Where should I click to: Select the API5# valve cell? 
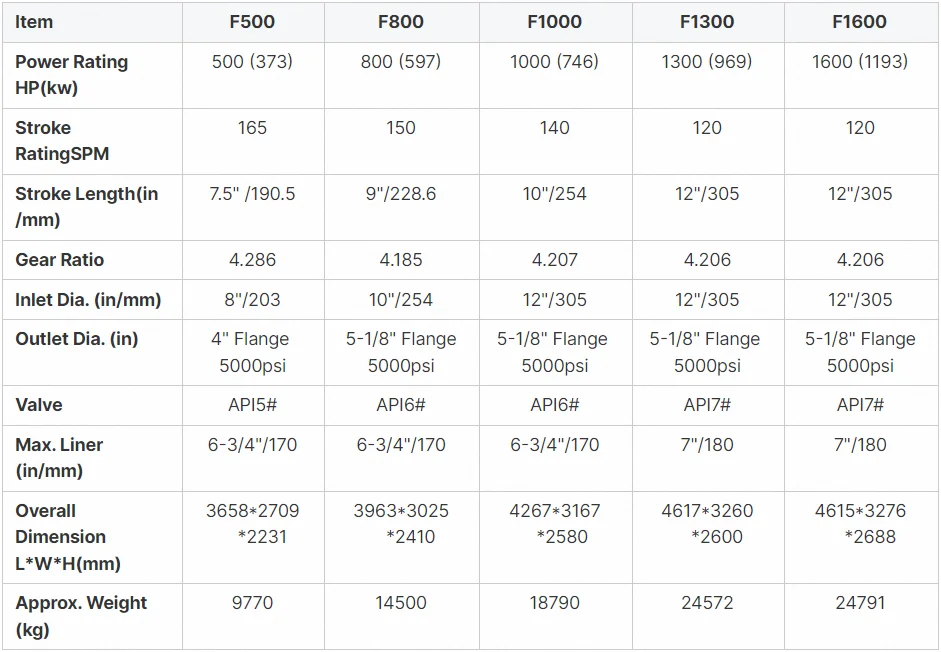click(x=253, y=405)
